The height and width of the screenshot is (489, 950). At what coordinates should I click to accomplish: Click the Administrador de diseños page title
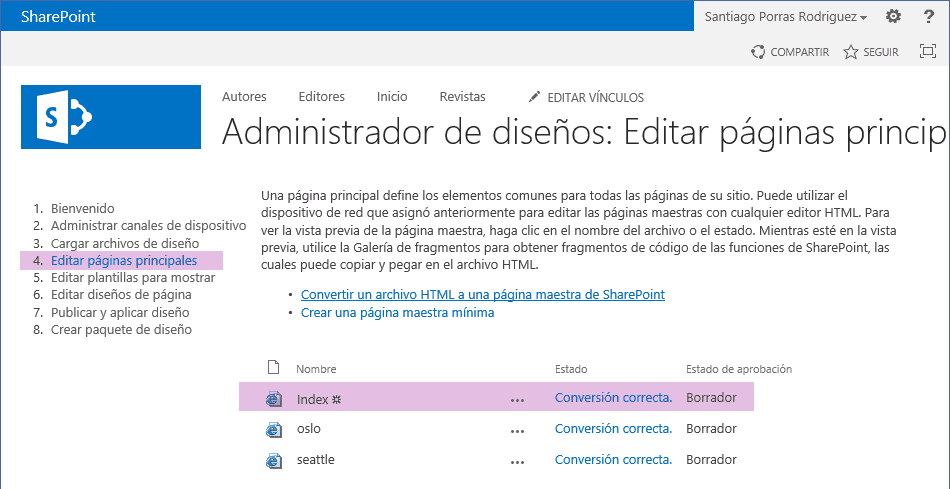583,133
